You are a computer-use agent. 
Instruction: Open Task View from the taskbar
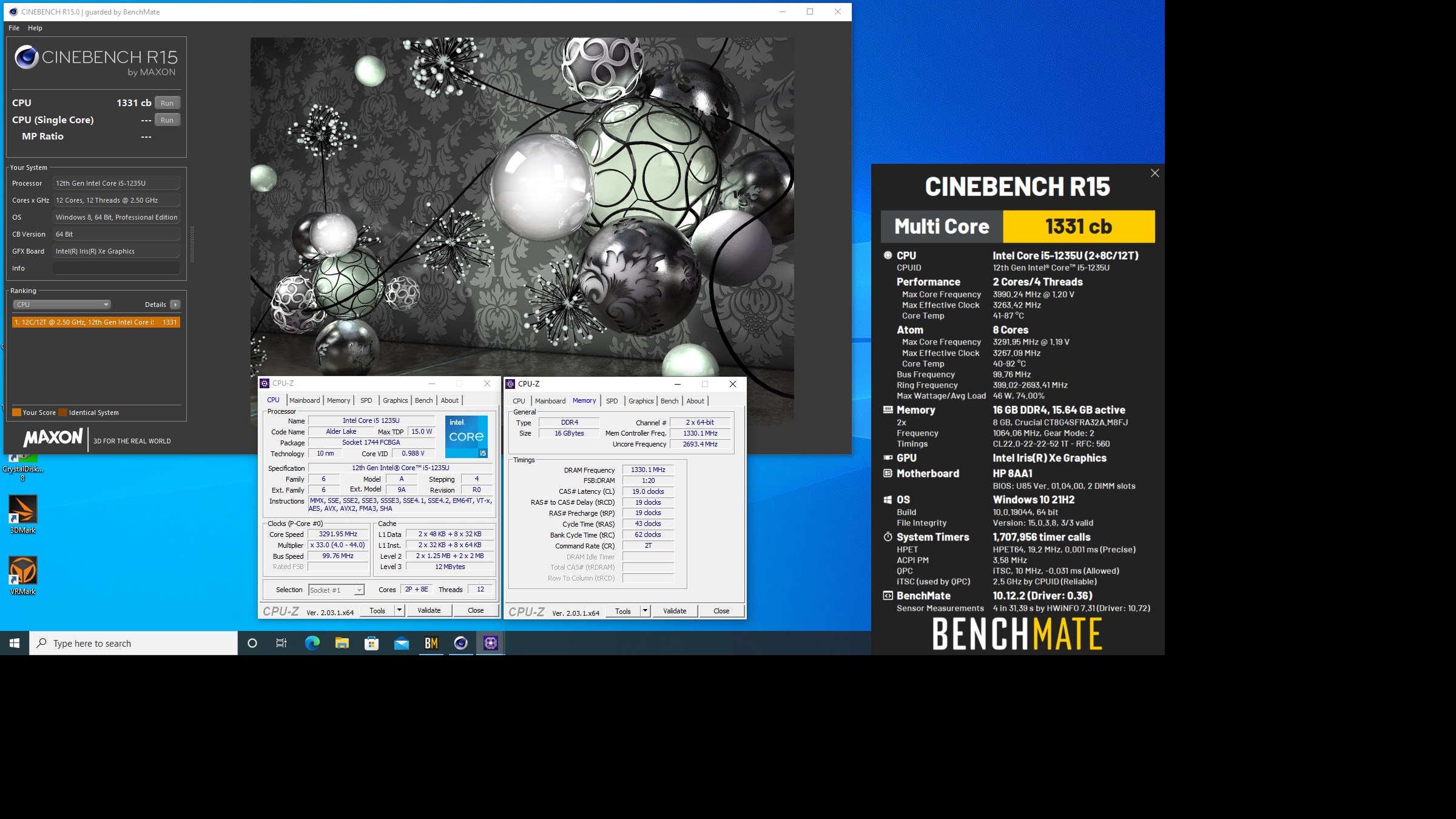(281, 643)
